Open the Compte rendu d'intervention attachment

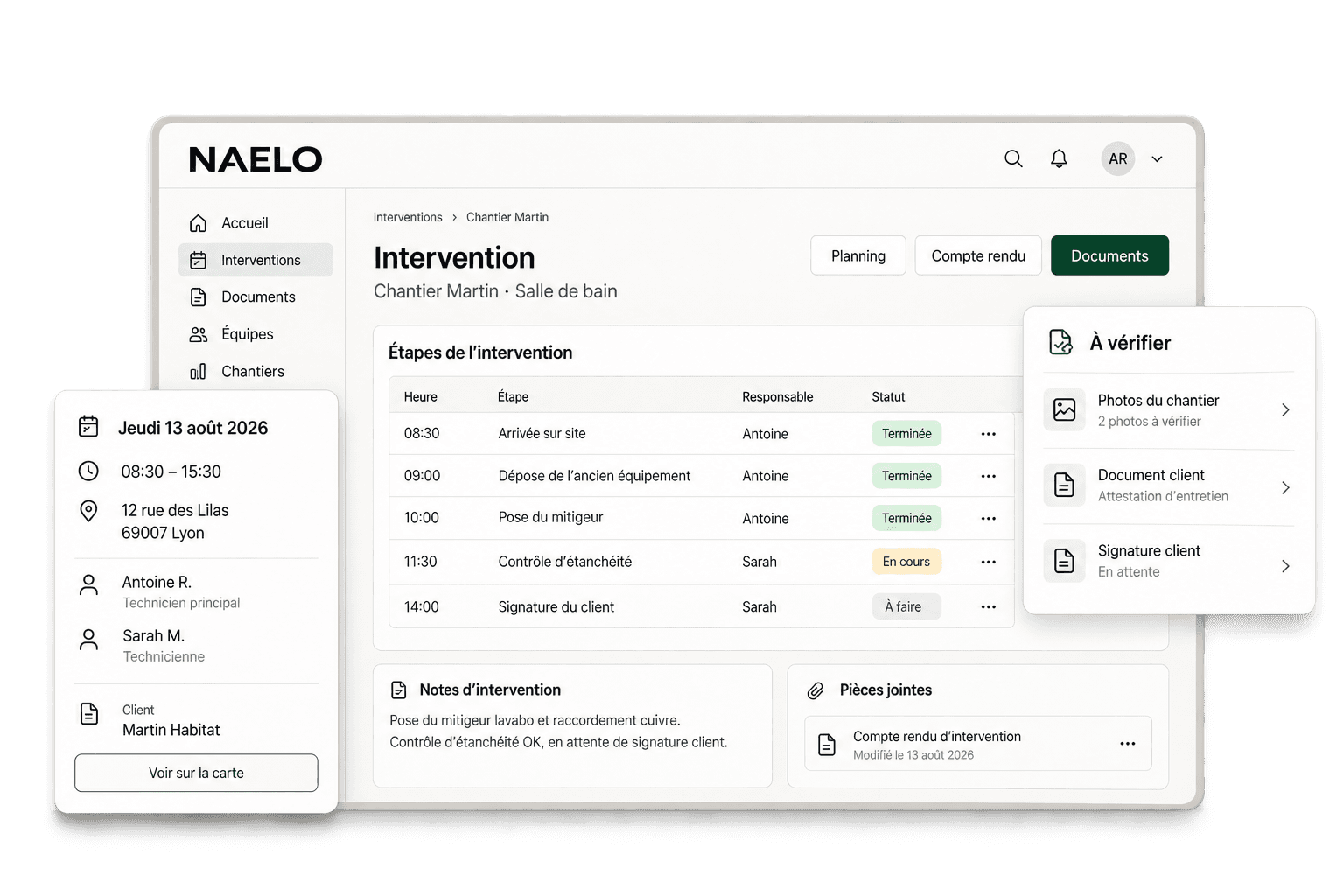point(977,744)
